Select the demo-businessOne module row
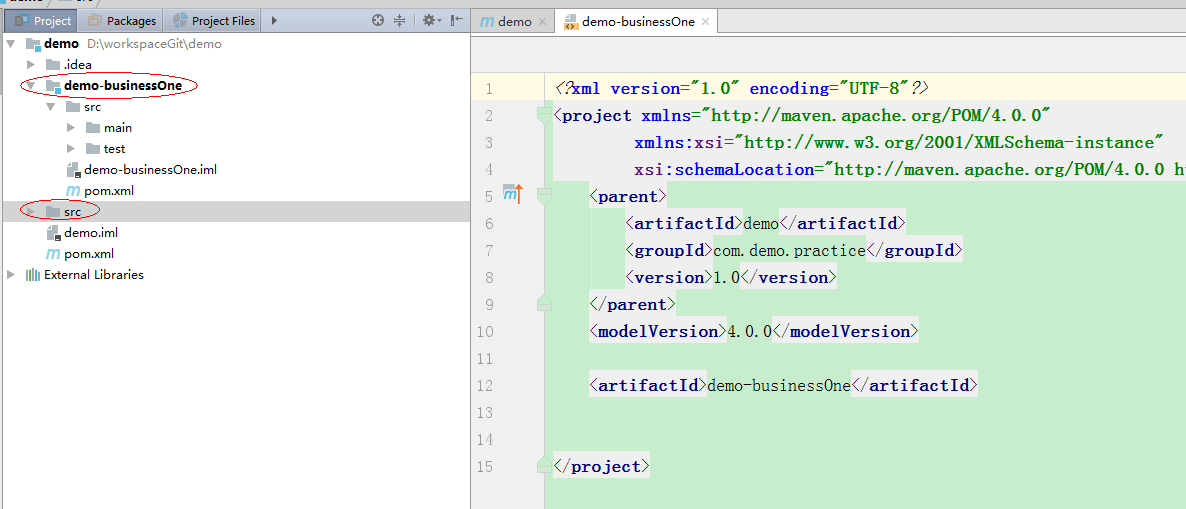This screenshot has height=509, width=1186. pos(235,86)
